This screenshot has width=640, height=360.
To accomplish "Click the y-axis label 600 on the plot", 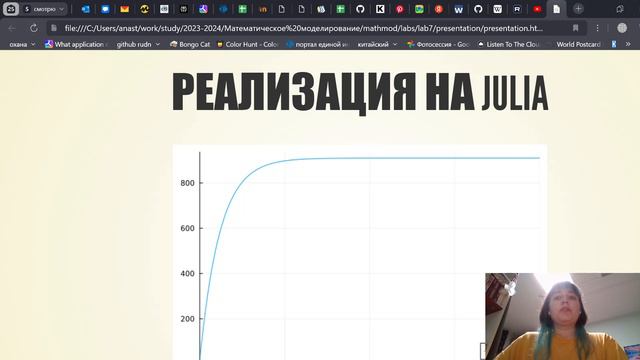I will (x=187, y=229).
